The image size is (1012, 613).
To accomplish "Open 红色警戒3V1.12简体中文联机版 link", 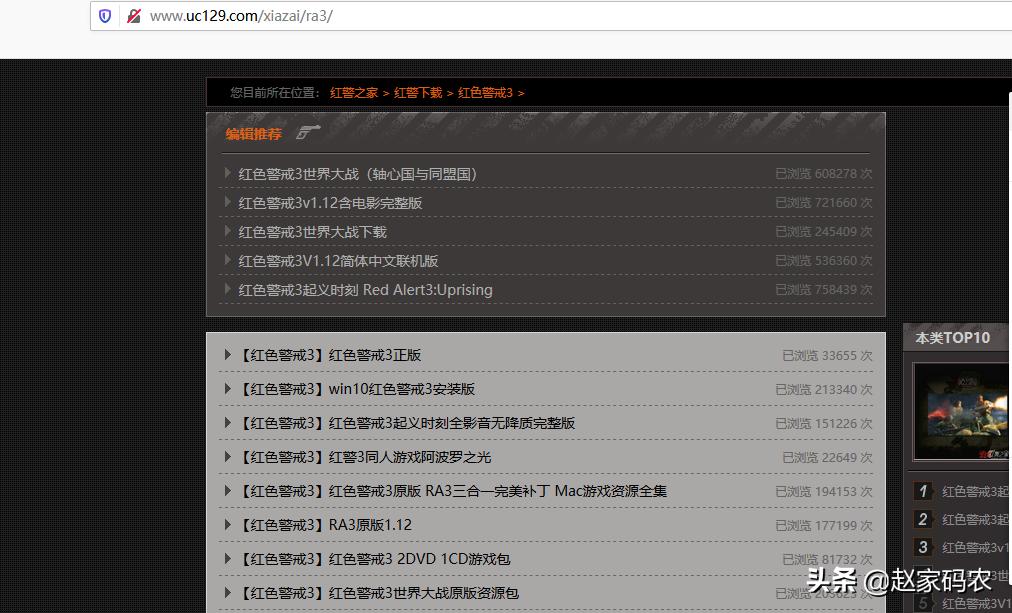I will 338,261.
